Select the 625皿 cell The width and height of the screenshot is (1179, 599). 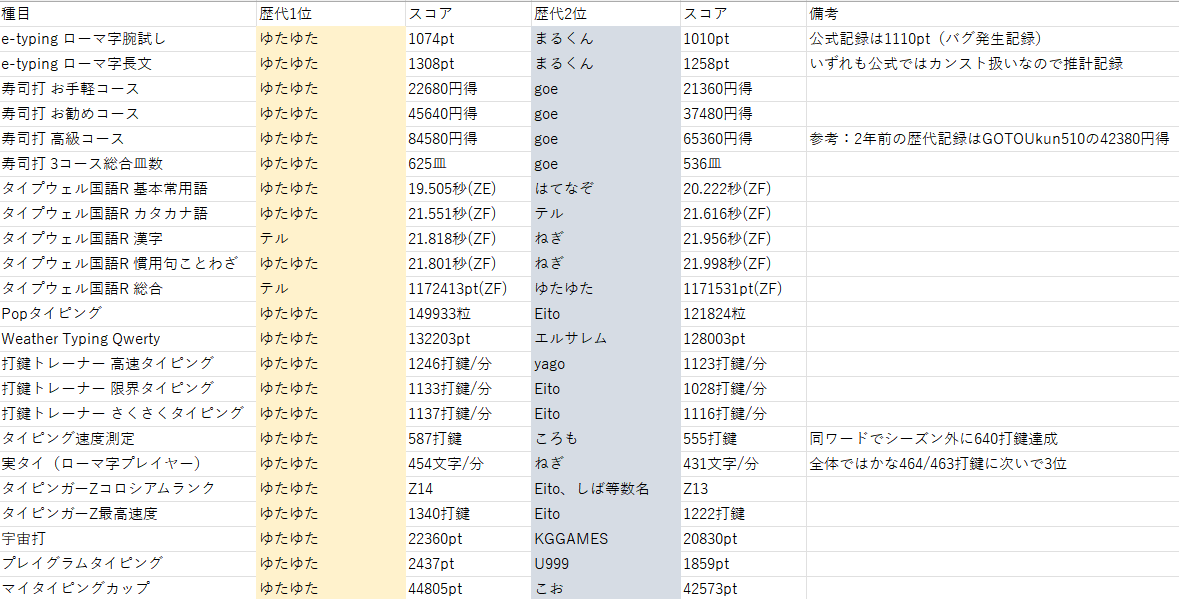click(468, 164)
